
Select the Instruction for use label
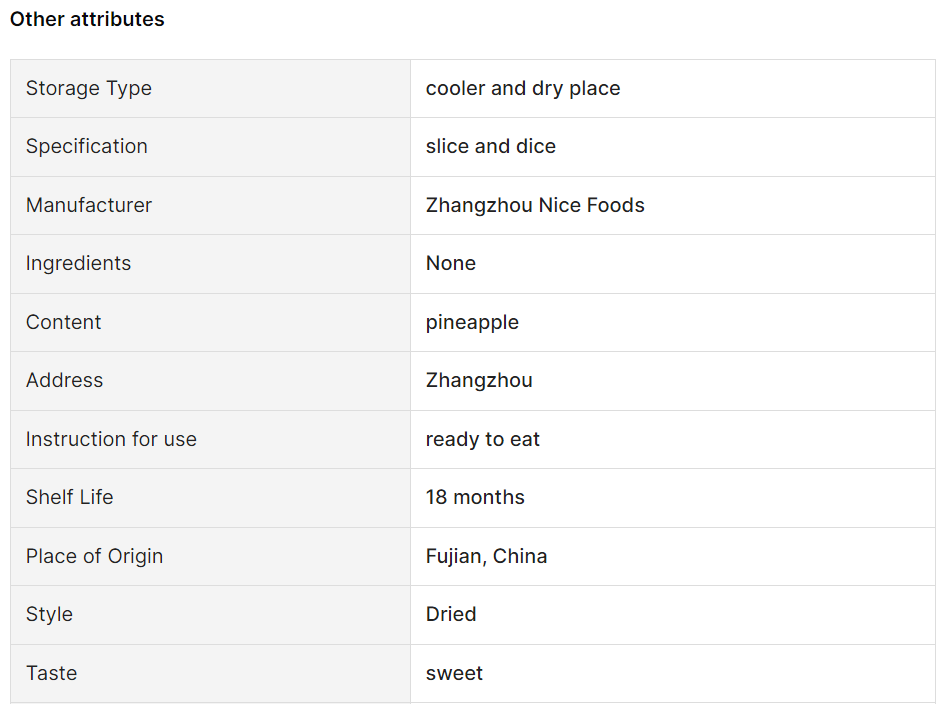click(x=111, y=439)
